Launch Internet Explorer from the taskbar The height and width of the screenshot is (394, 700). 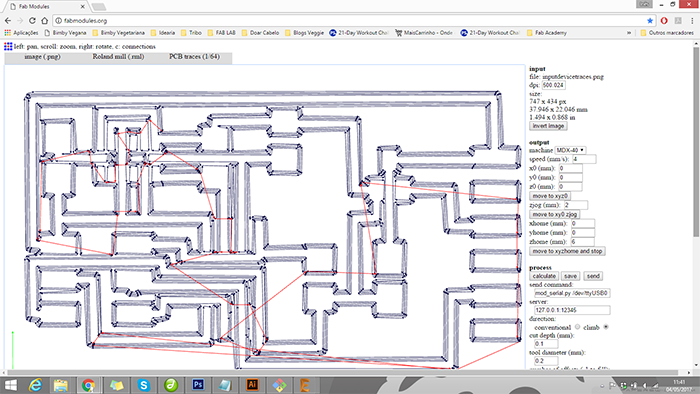point(35,385)
